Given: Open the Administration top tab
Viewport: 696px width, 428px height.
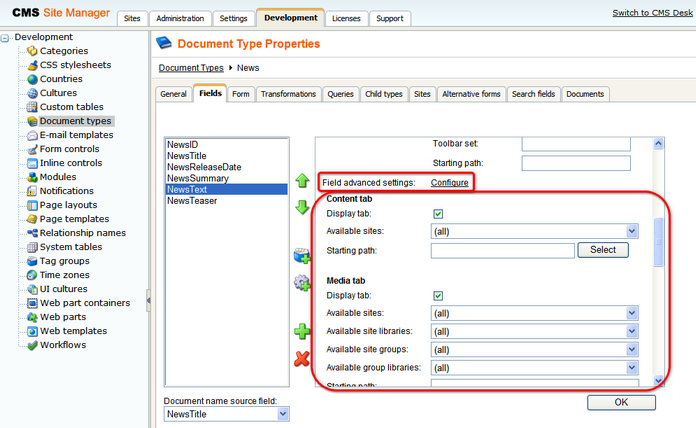Looking at the screenshot, I should 181,18.
